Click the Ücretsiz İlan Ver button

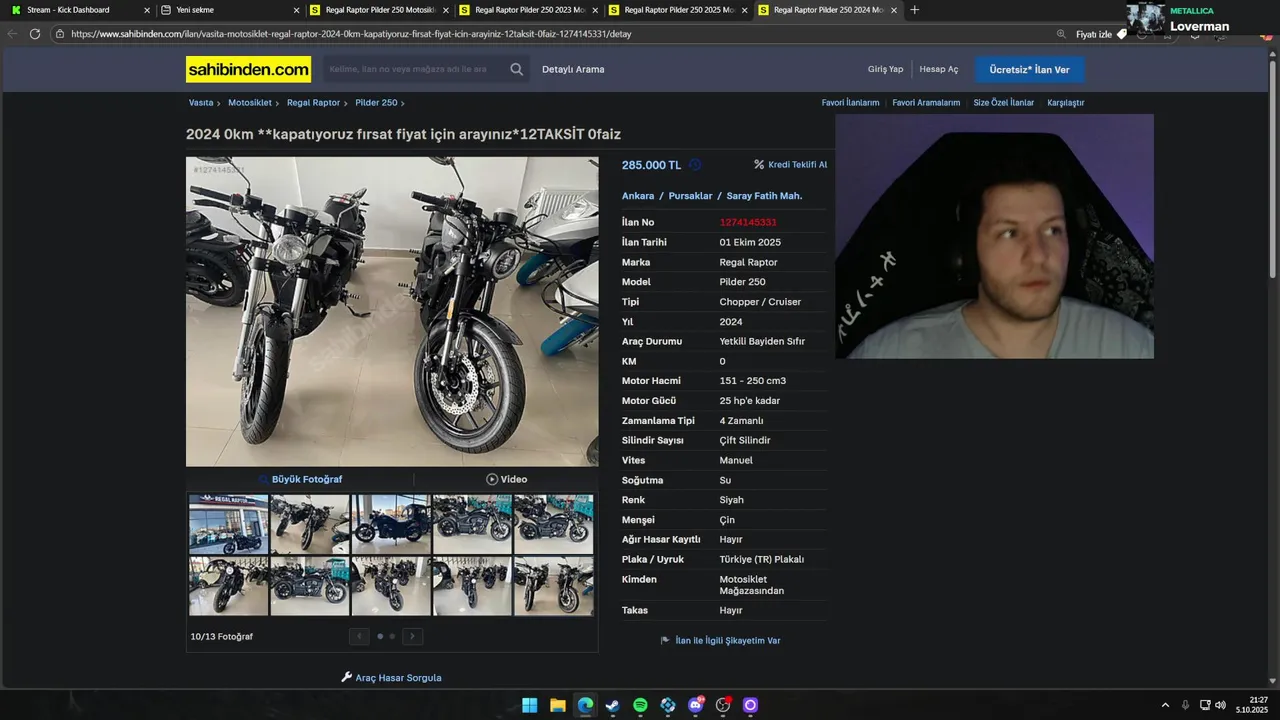click(x=1029, y=69)
